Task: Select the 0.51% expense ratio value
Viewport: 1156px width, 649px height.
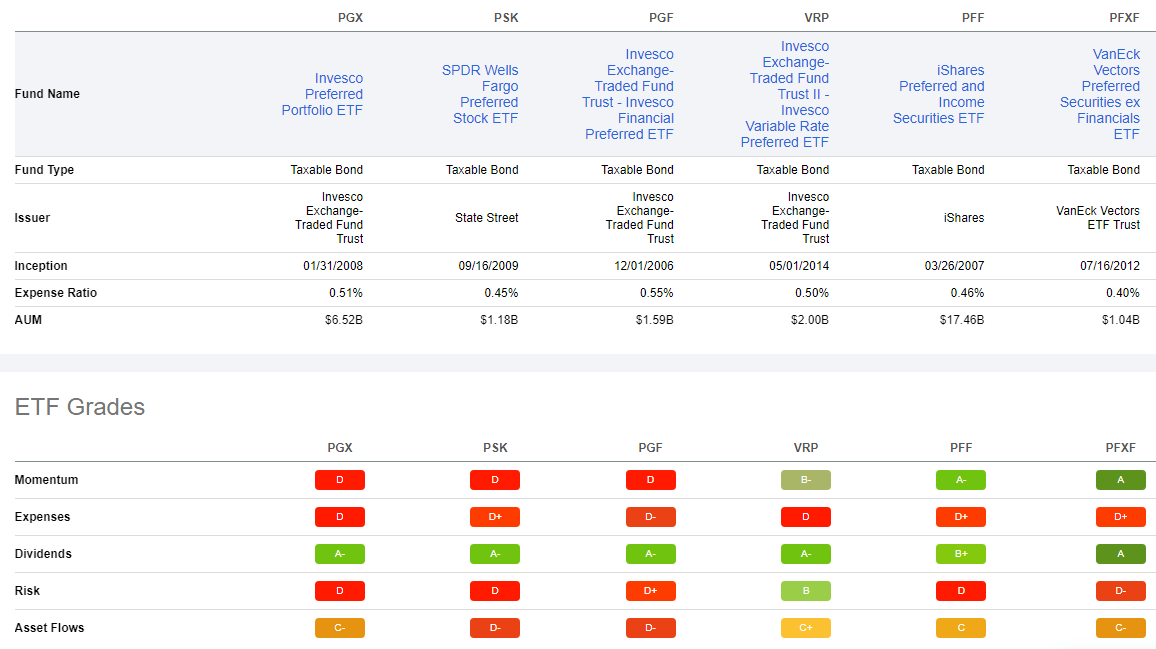Action: tap(346, 294)
